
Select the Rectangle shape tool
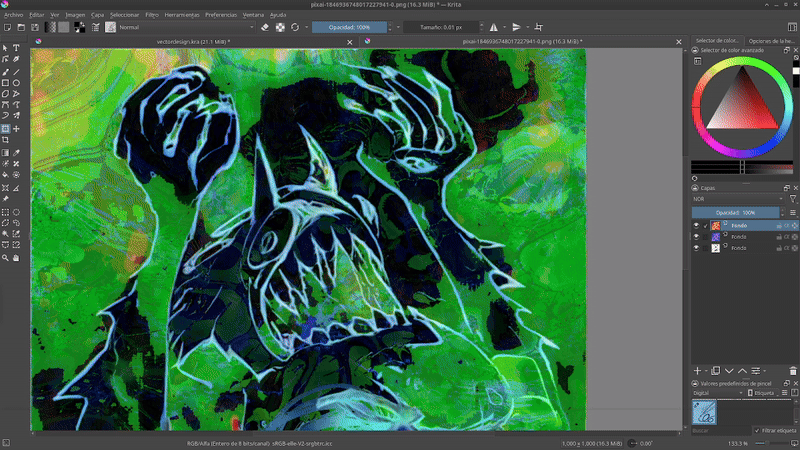pyautogui.click(x=5, y=83)
